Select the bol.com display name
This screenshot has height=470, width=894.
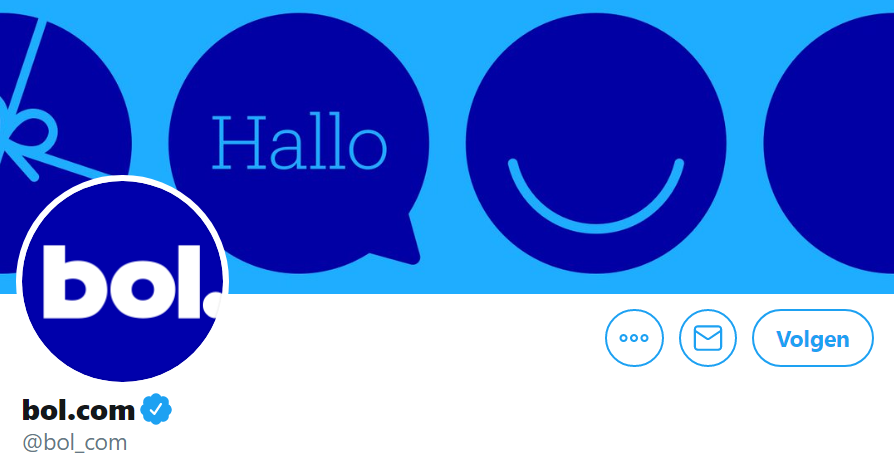point(78,410)
